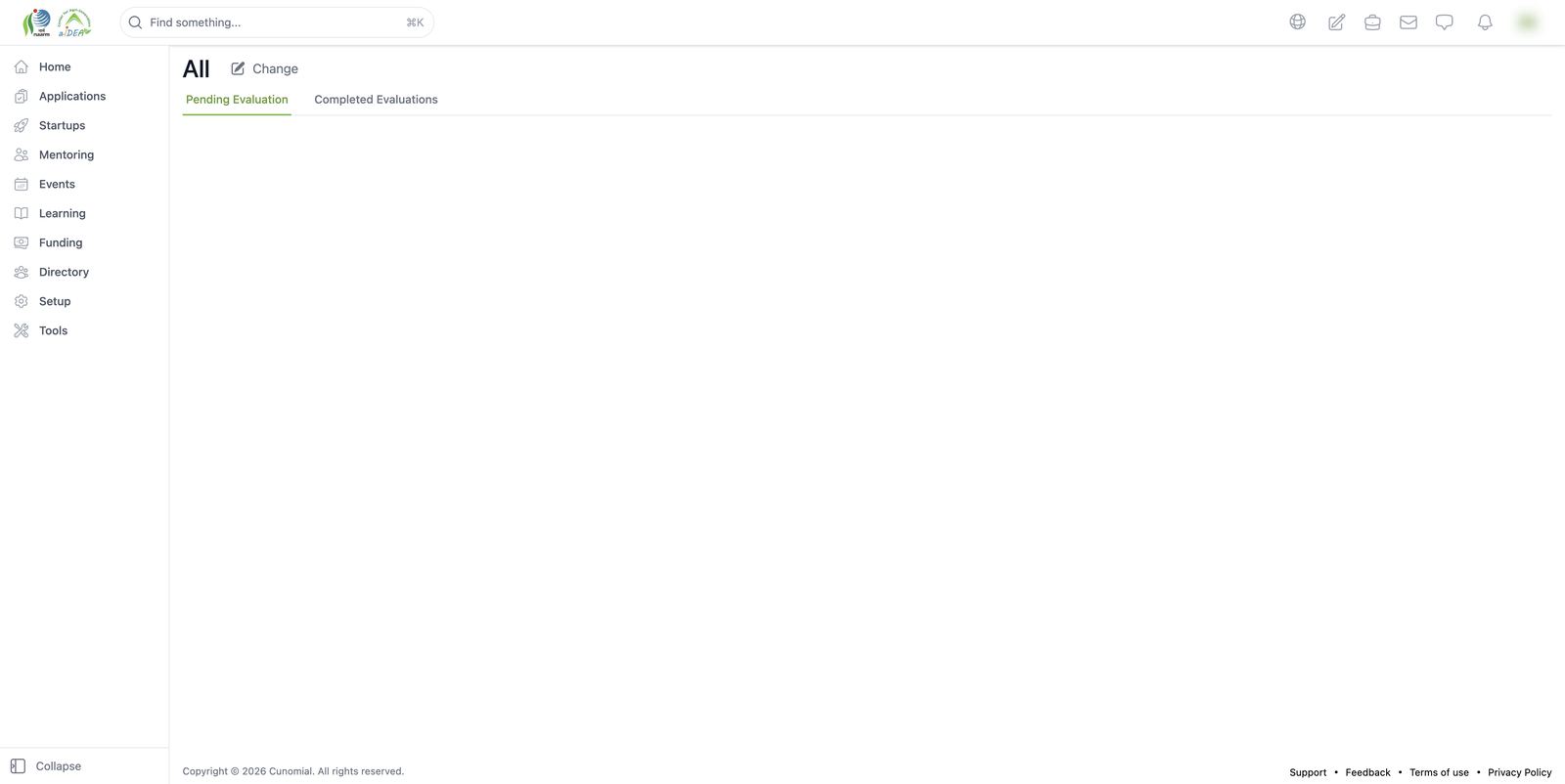Open the mail envelope icon
The image size is (1565, 784).
pyautogui.click(x=1408, y=22)
